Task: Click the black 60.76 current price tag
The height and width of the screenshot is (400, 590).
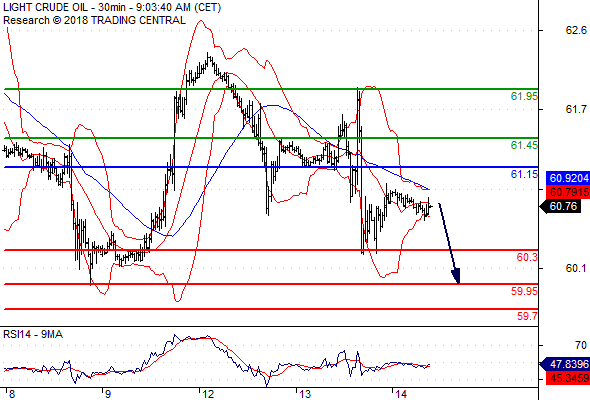Action: (x=561, y=206)
